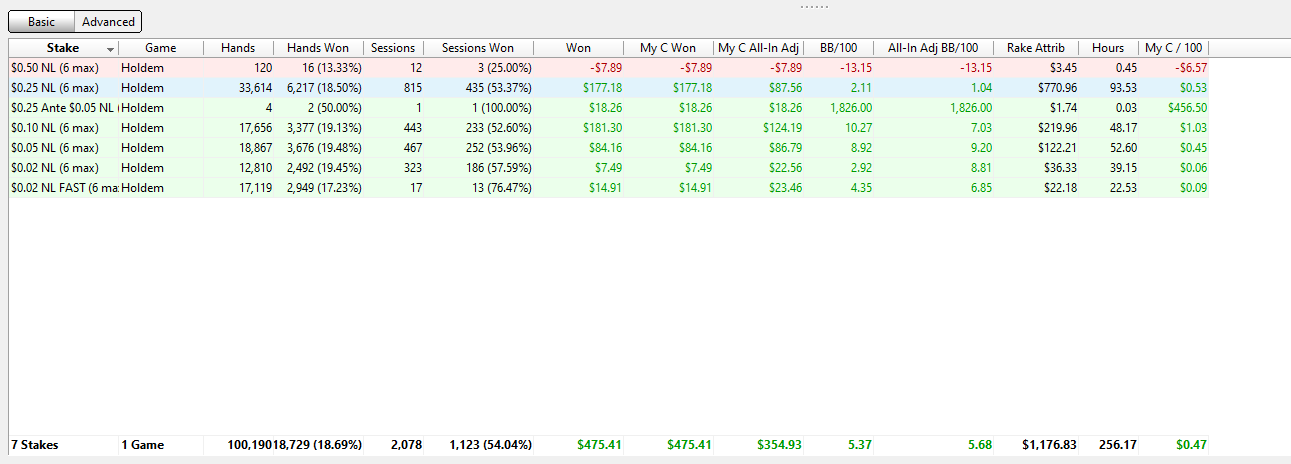Click the 1,826.00 BB/100 cell
1291x464 pixels.
click(x=840, y=108)
